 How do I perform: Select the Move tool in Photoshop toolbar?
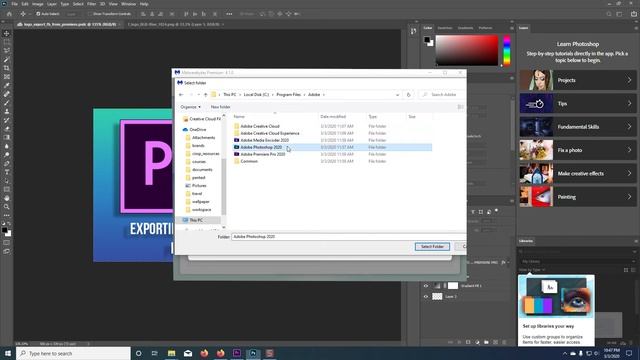(7, 33)
